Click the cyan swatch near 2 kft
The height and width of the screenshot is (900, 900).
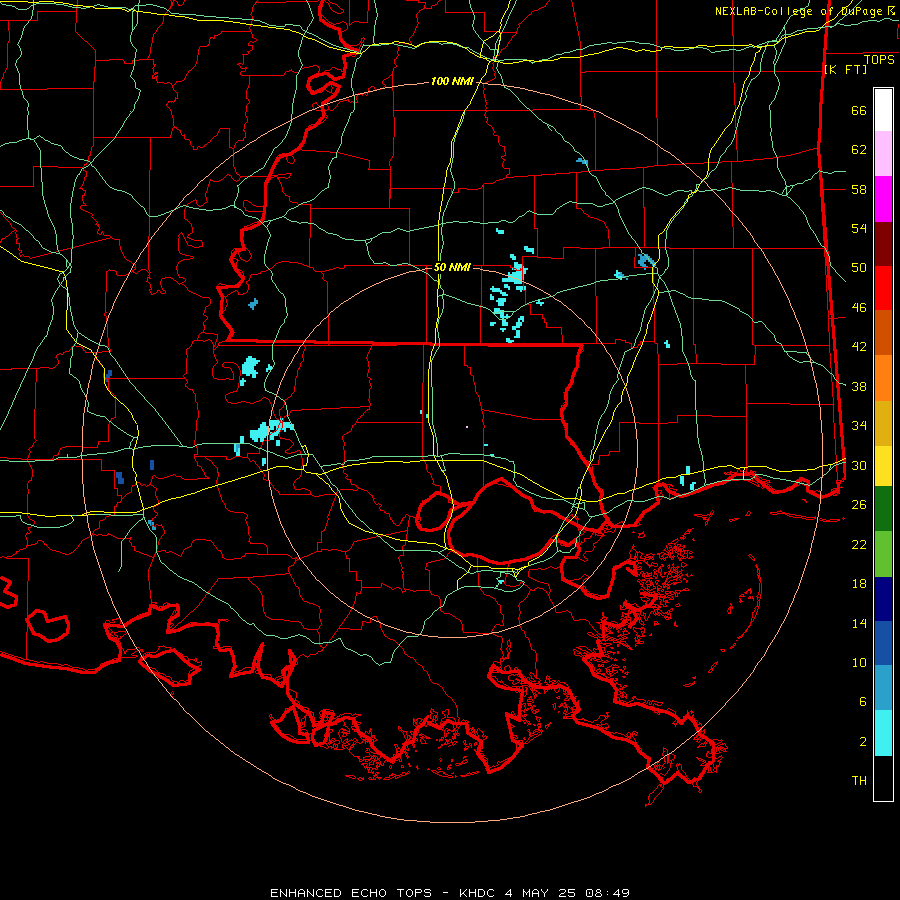[883, 733]
